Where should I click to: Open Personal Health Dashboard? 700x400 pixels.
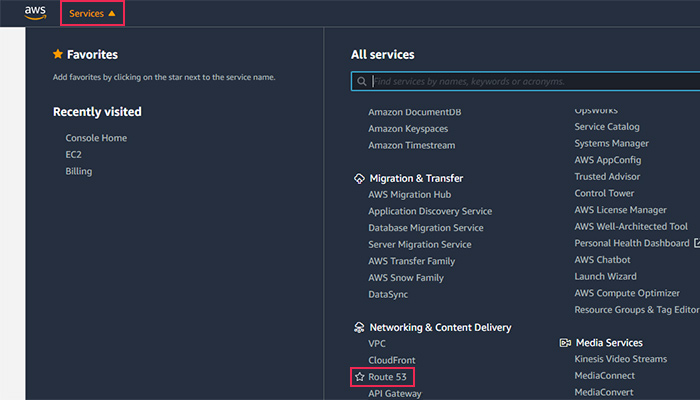(x=632, y=243)
